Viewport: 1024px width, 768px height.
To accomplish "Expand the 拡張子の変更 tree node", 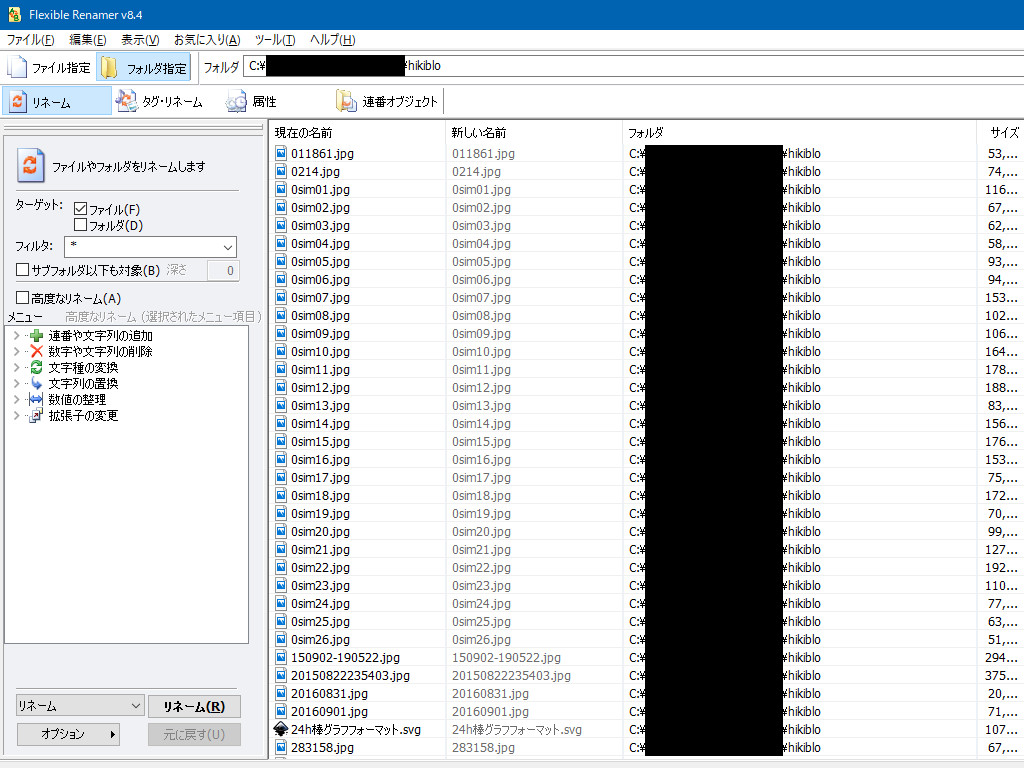I will click(16, 415).
